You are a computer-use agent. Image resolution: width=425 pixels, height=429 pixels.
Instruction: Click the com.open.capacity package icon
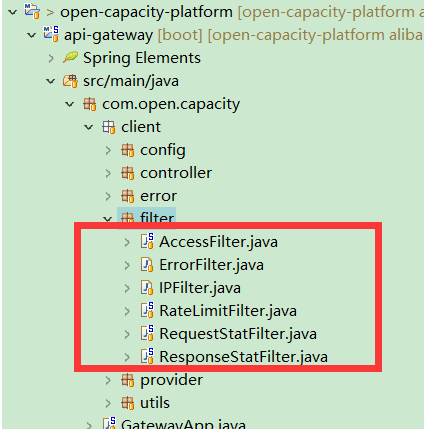pos(90,104)
